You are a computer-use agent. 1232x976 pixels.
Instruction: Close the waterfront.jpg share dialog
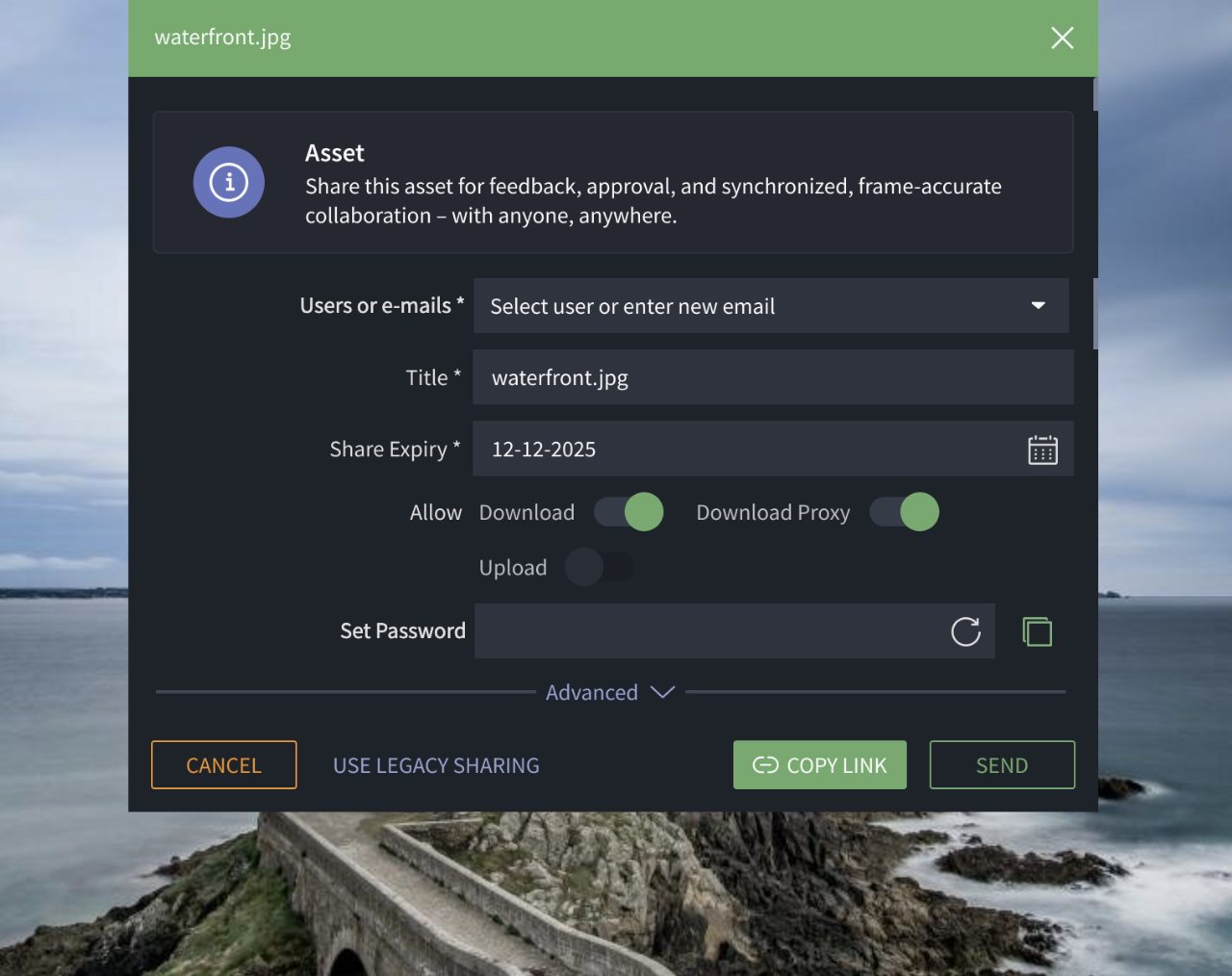tap(1062, 38)
